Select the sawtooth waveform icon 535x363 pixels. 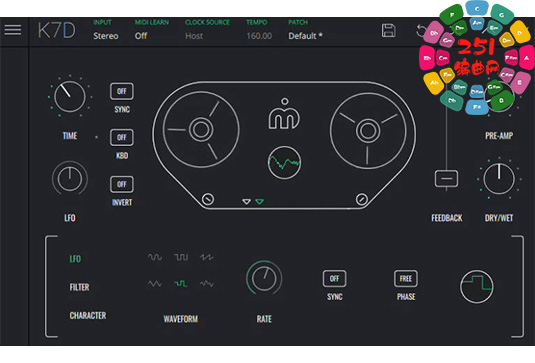(206, 257)
